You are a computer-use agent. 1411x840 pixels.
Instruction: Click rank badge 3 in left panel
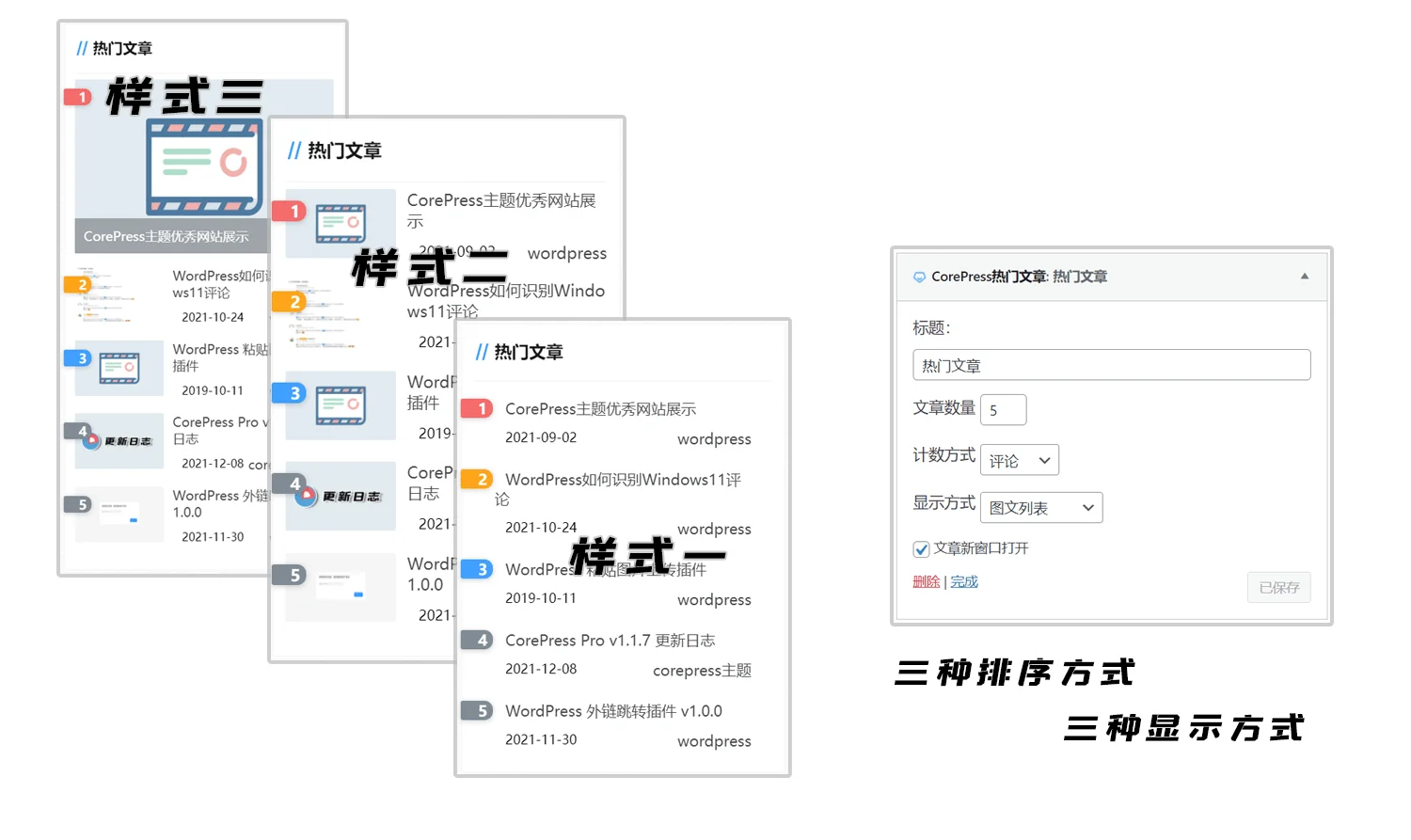[x=77, y=357]
